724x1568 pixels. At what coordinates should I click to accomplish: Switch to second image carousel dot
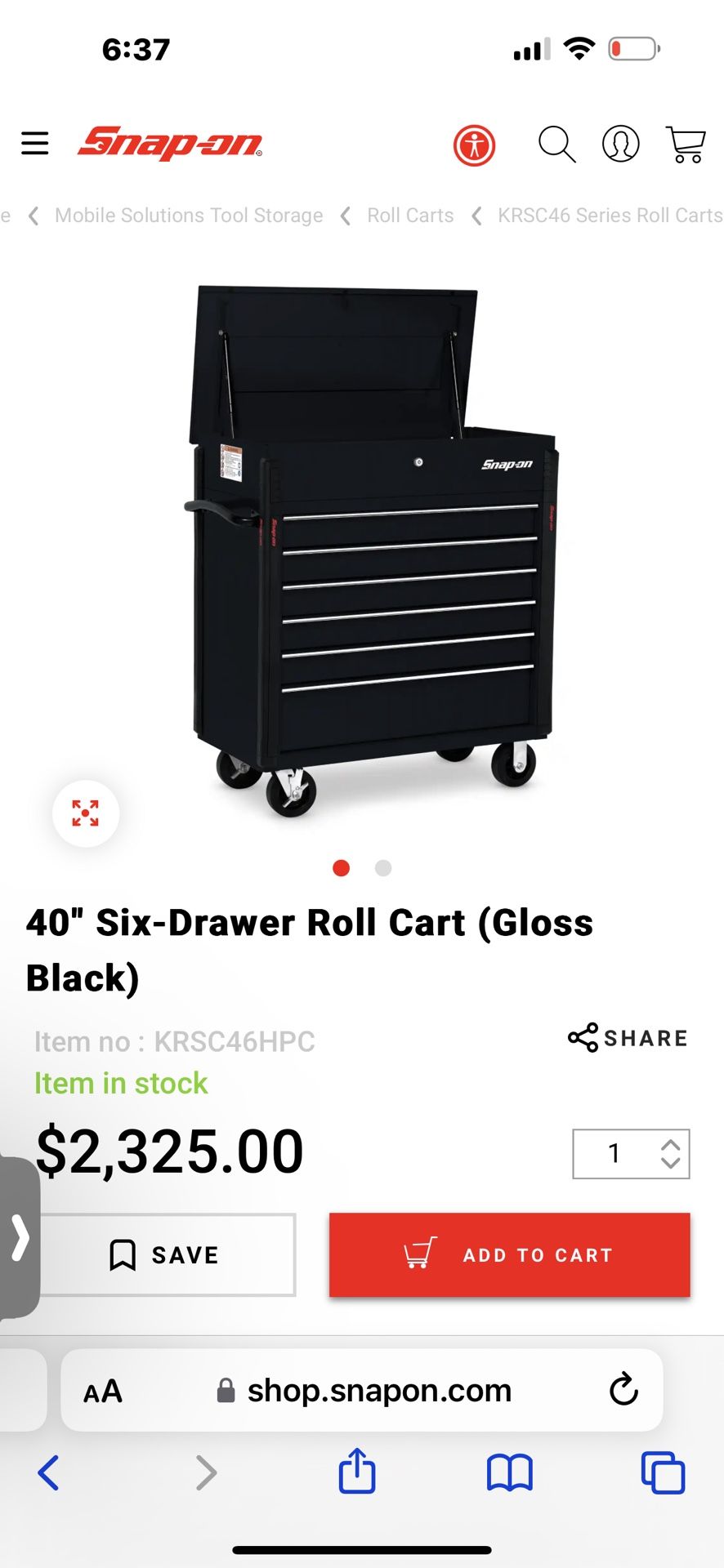383,868
